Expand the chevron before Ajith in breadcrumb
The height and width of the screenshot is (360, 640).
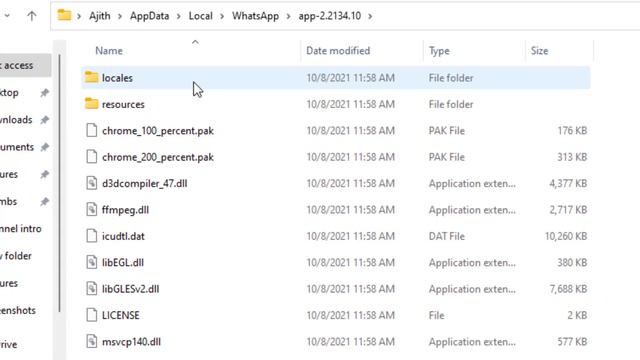(79, 16)
